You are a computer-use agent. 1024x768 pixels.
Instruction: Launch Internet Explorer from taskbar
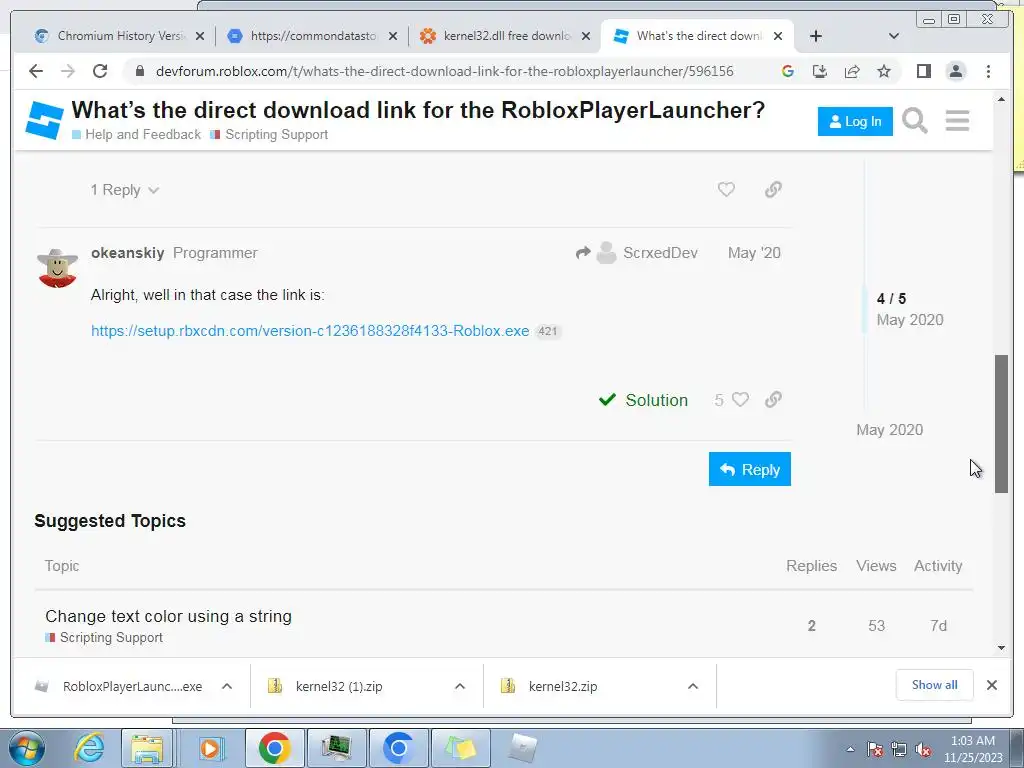pyautogui.click(x=89, y=748)
